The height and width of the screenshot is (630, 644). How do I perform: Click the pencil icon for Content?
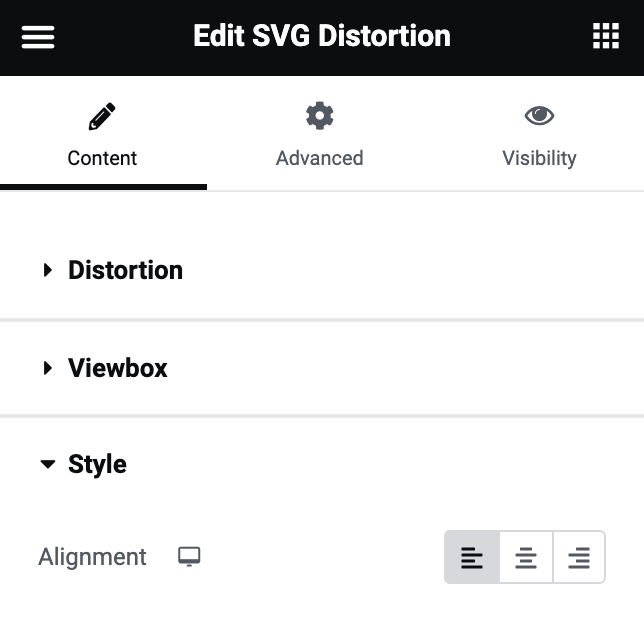point(102,117)
